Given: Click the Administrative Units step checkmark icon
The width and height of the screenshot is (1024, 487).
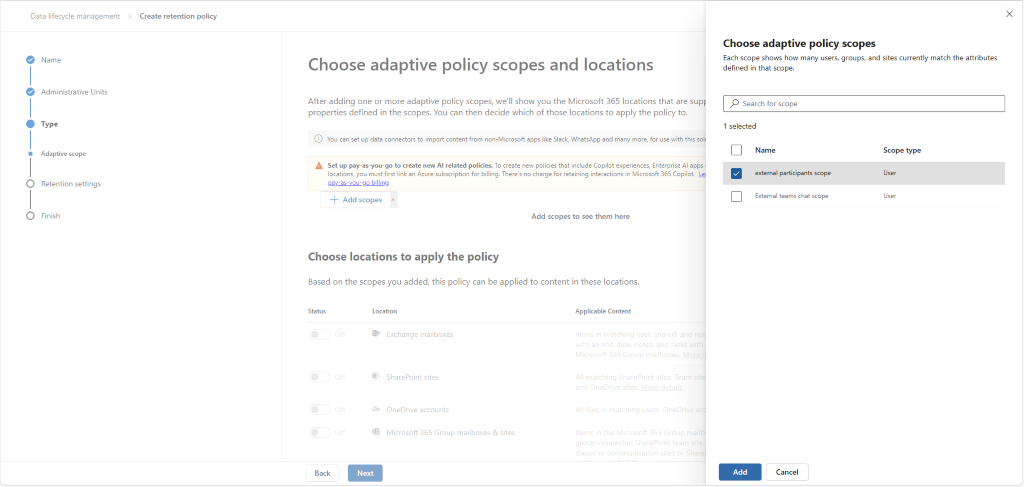Looking at the screenshot, I should [x=30, y=92].
